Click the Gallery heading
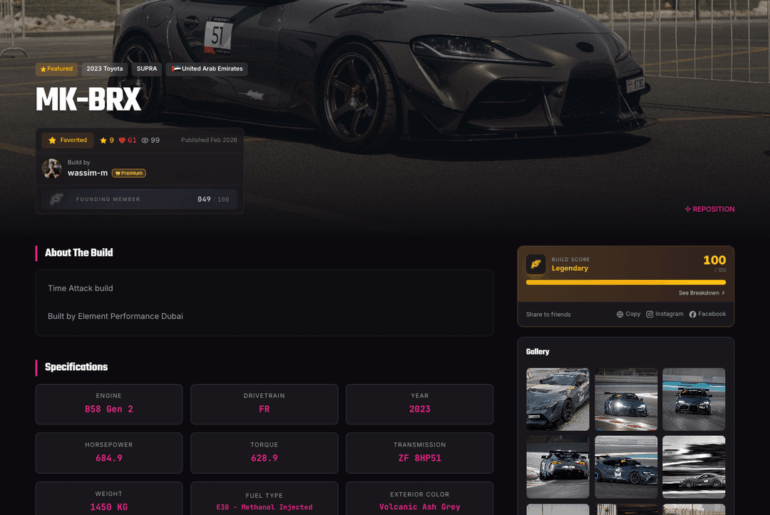This screenshot has width=770, height=515. click(538, 352)
